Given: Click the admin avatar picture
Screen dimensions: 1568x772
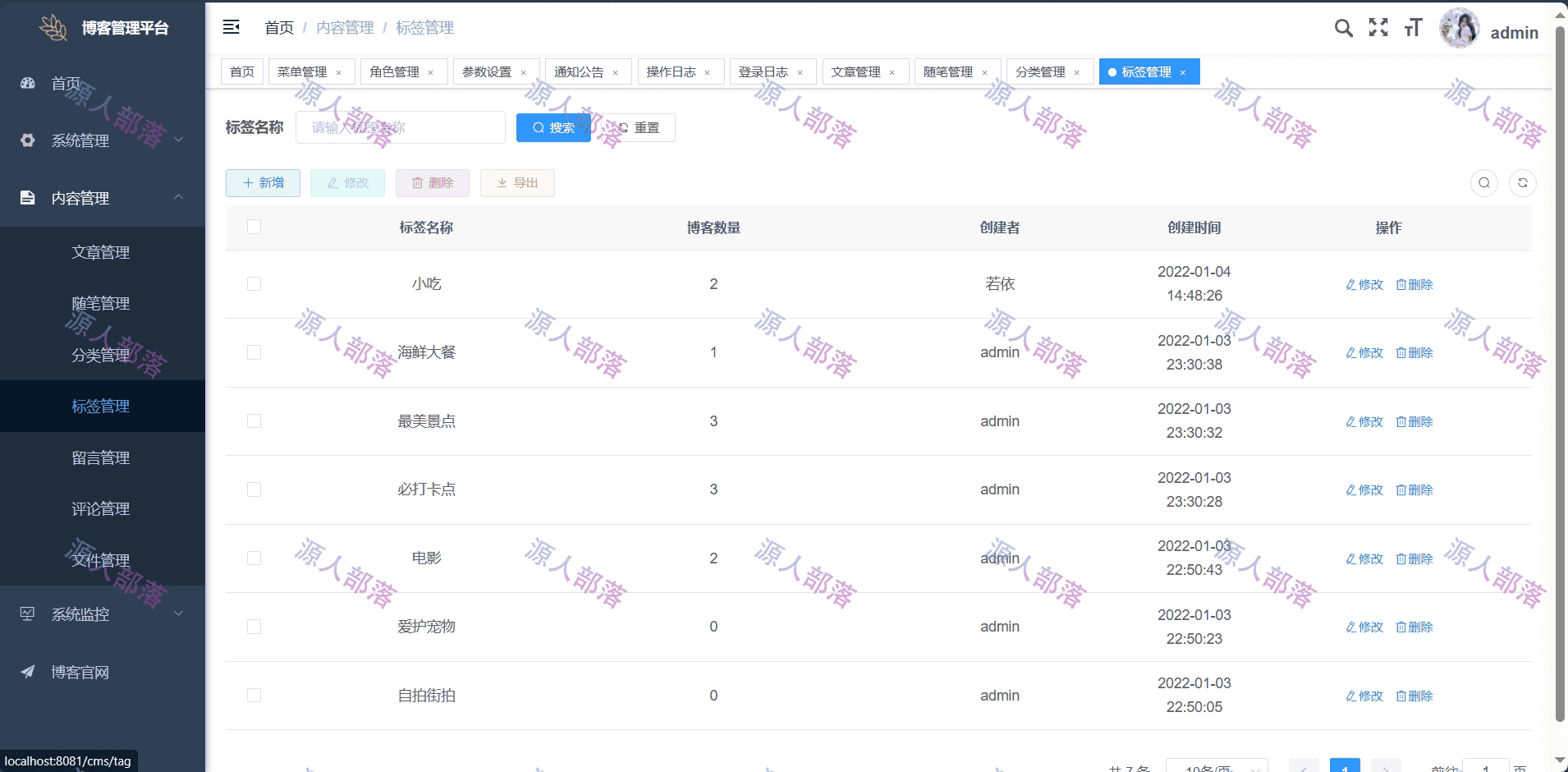Looking at the screenshot, I should tap(1460, 28).
